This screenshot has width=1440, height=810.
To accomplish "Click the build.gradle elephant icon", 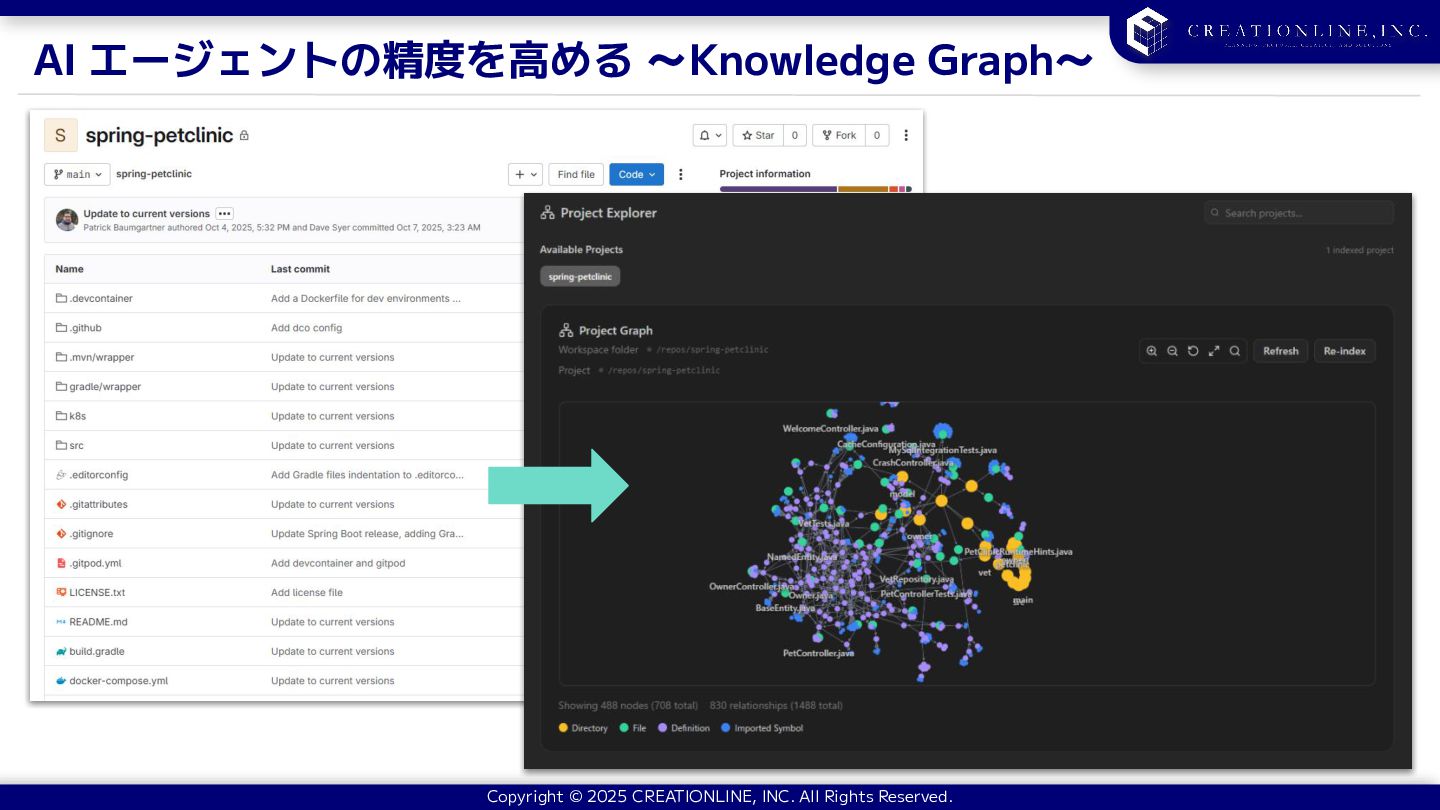I will (x=61, y=651).
